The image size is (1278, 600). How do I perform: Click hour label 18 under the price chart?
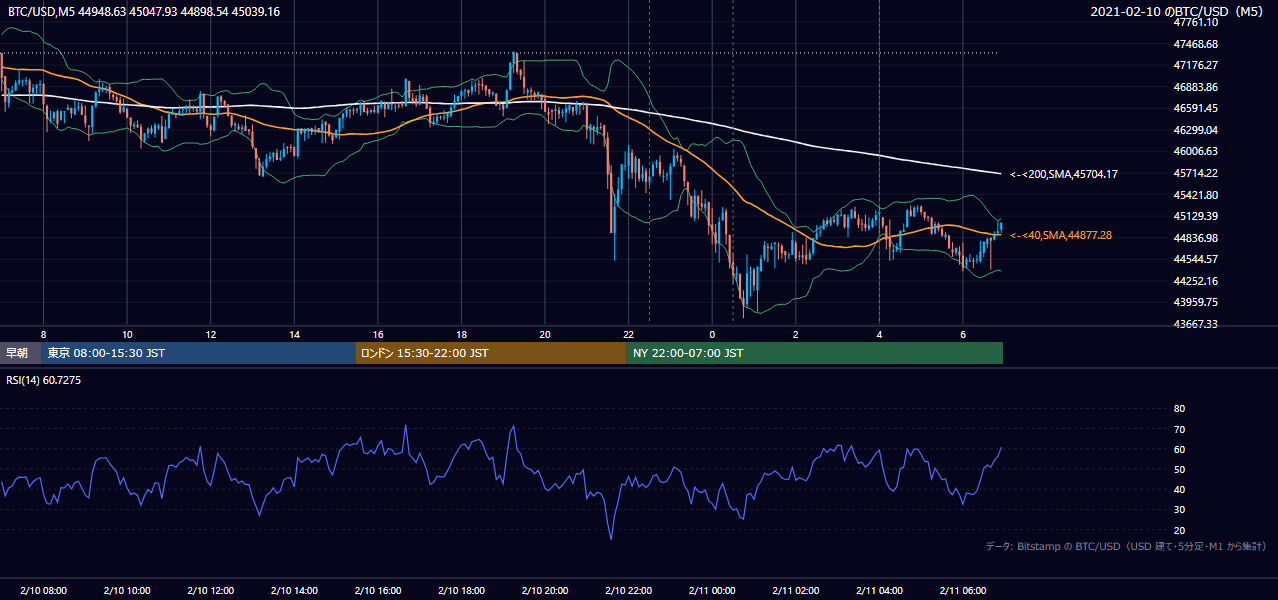pyautogui.click(x=461, y=334)
